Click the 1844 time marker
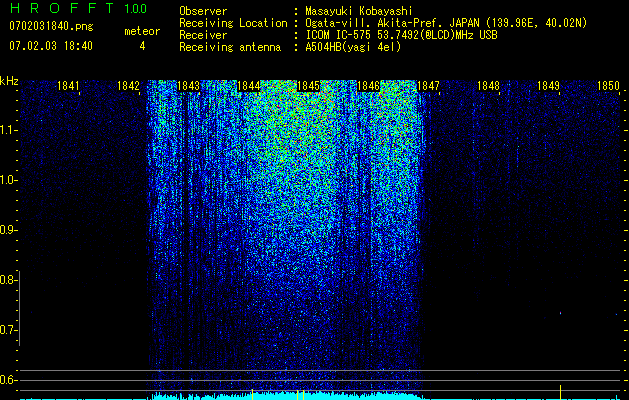 (x=248, y=86)
